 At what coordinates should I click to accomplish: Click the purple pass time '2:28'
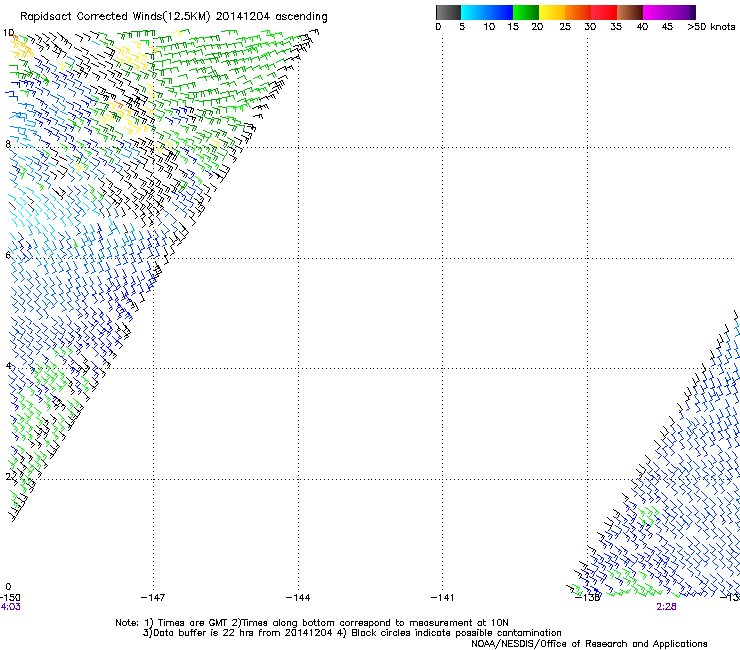click(666, 607)
